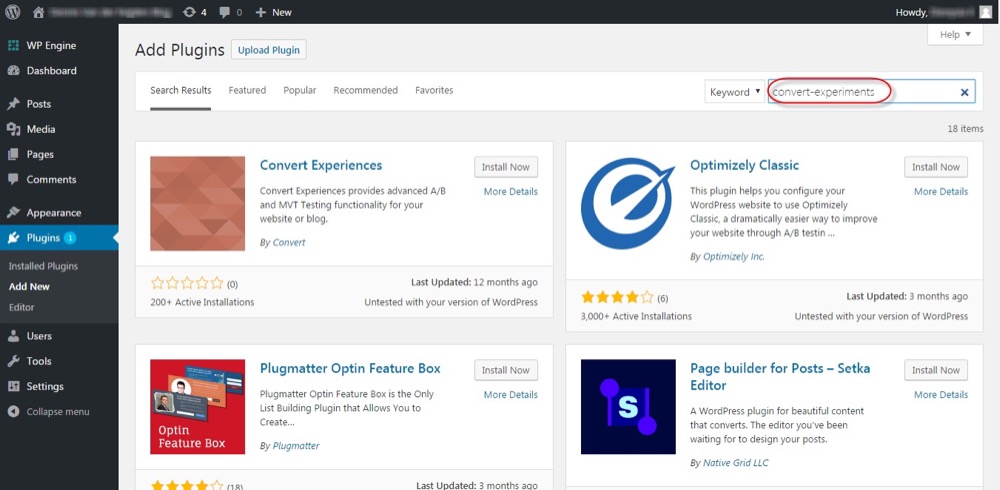Image resolution: width=1000 pixels, height=490 pixels.
Task: Switch to Favorites tab
Action: tap(434, 91)
